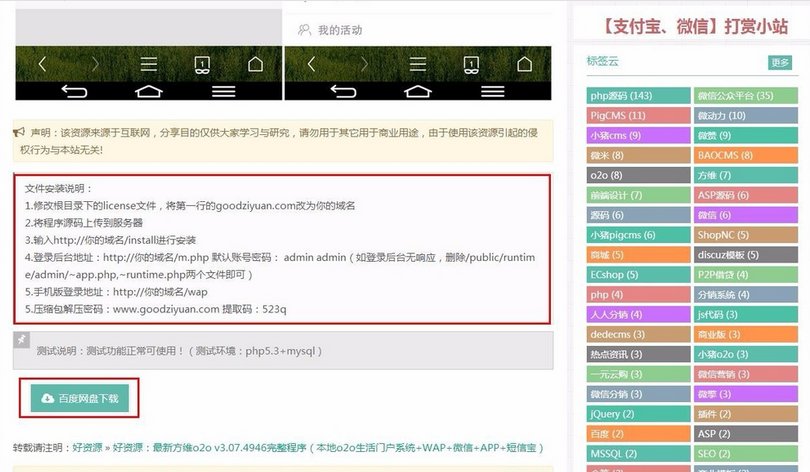Viewport: 810px width, 472px height.
Task: Click home icon in right phone browser bar
Action: pyautogui.click(x=524, y=64)
